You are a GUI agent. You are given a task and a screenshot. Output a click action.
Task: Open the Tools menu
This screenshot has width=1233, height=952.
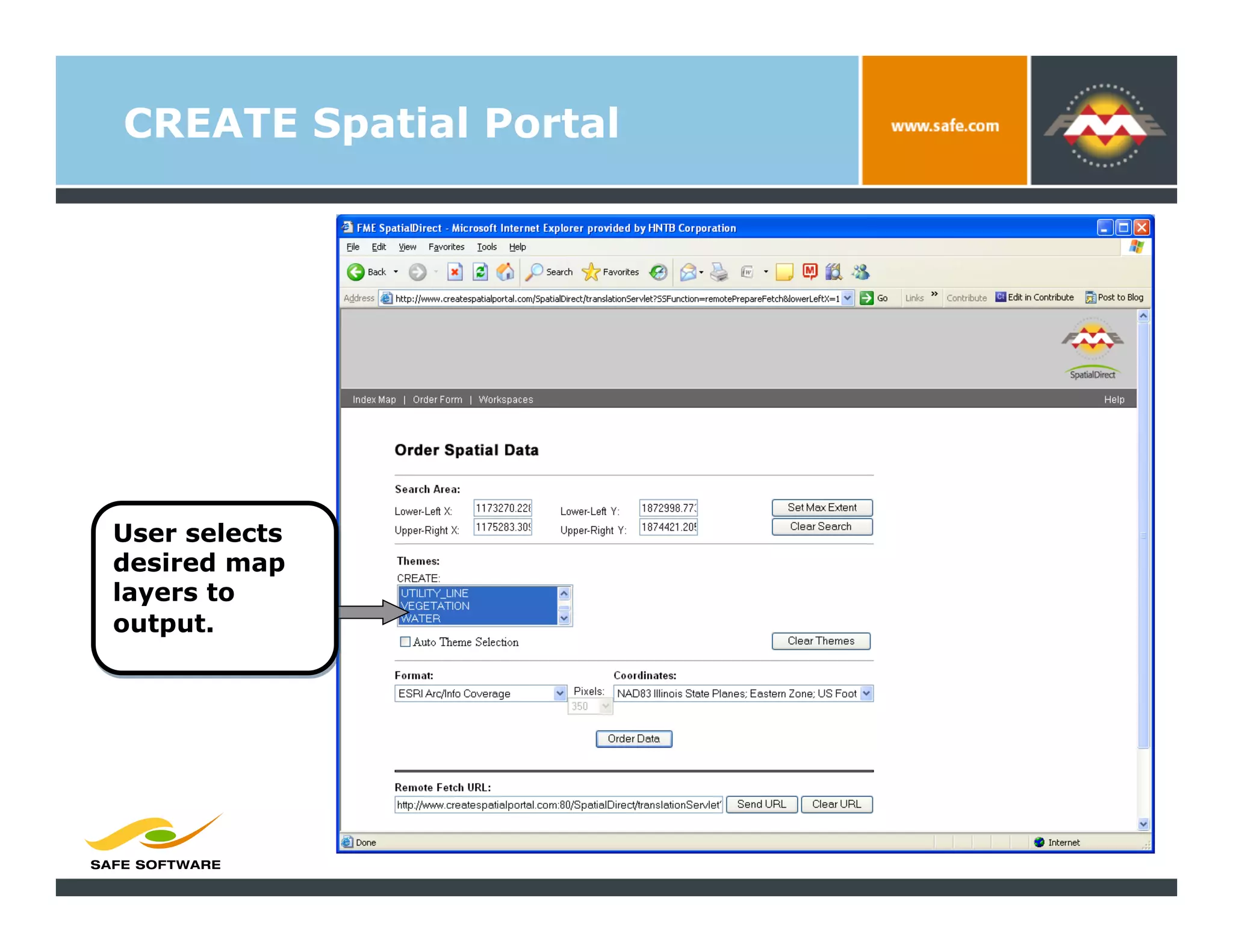point(486,247)
